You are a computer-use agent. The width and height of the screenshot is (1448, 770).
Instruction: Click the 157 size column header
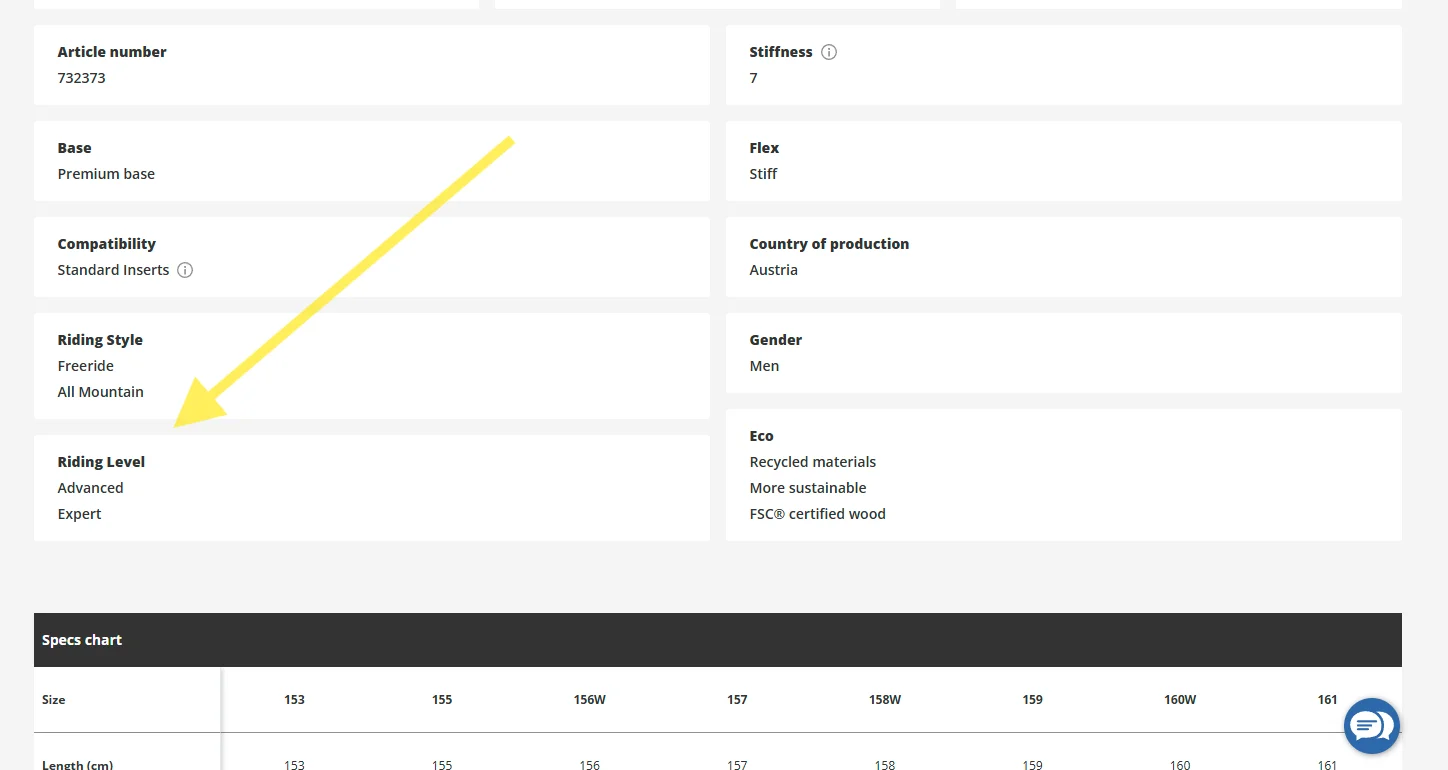737,700
